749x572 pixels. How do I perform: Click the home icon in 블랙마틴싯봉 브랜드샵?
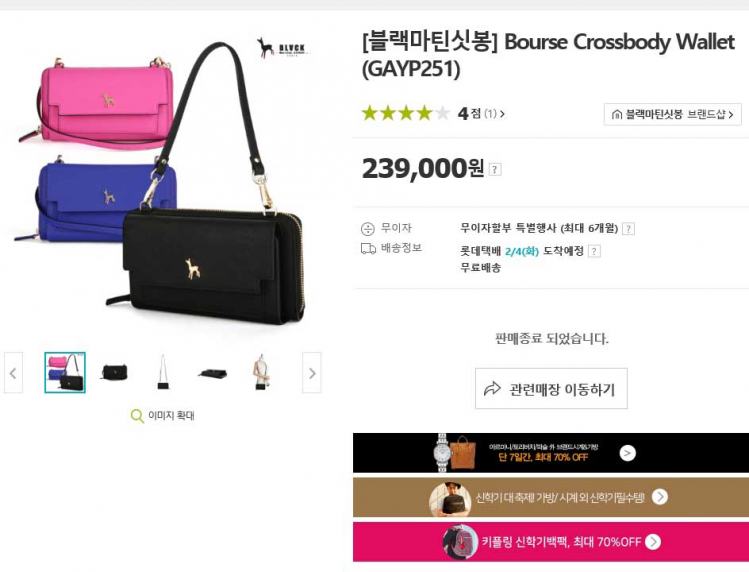click(x=617, y=115)
